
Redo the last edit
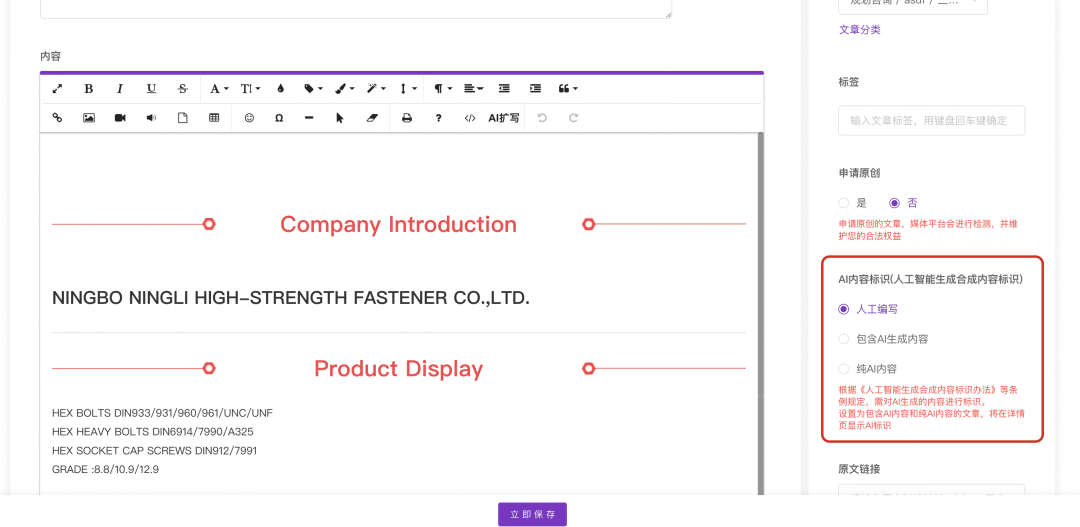[573, 118]
